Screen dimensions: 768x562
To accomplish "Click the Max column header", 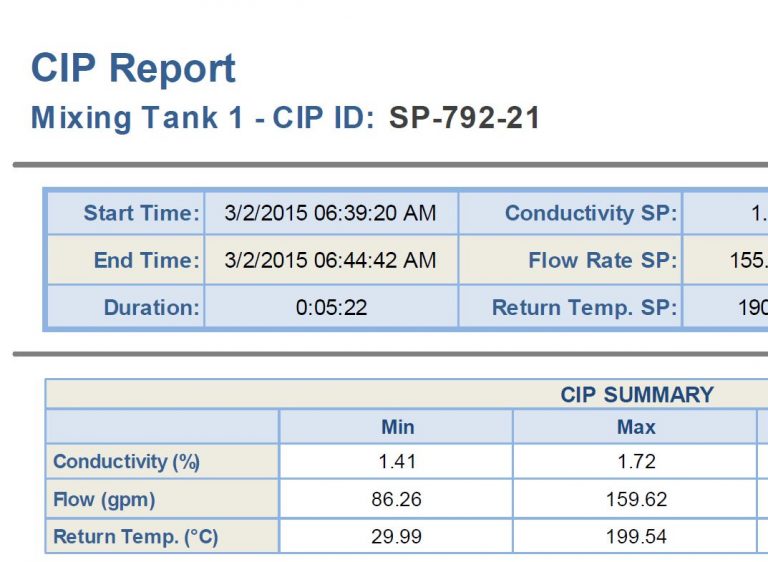I will 636,427.
